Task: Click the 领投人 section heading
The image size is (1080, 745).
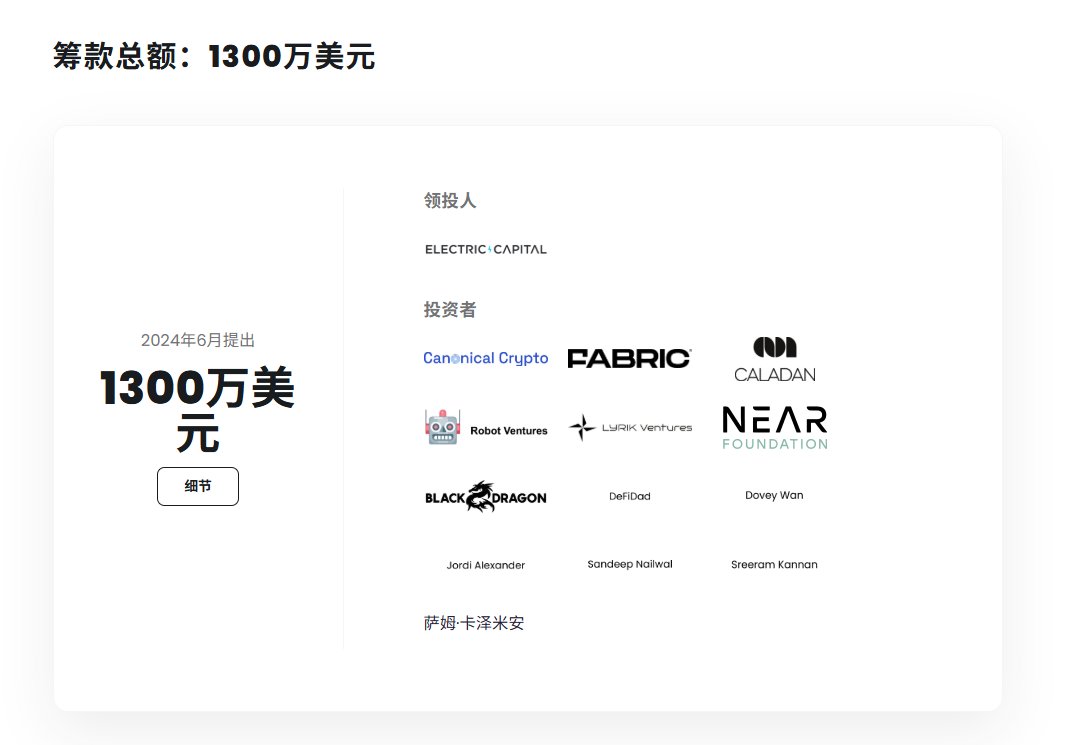Action: point(450,200)
